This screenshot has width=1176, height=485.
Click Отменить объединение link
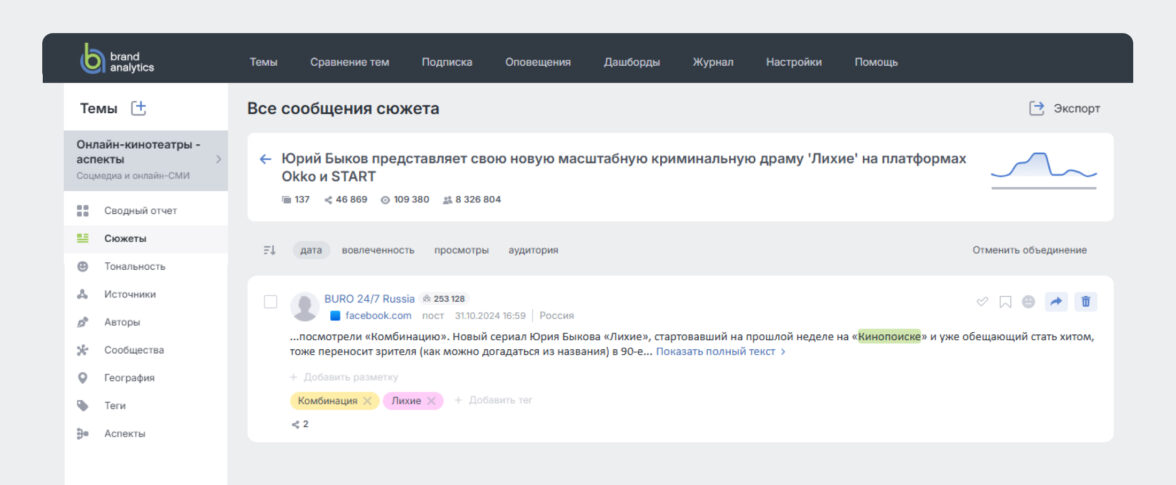pyautogui.click(x=1029, y=250)
